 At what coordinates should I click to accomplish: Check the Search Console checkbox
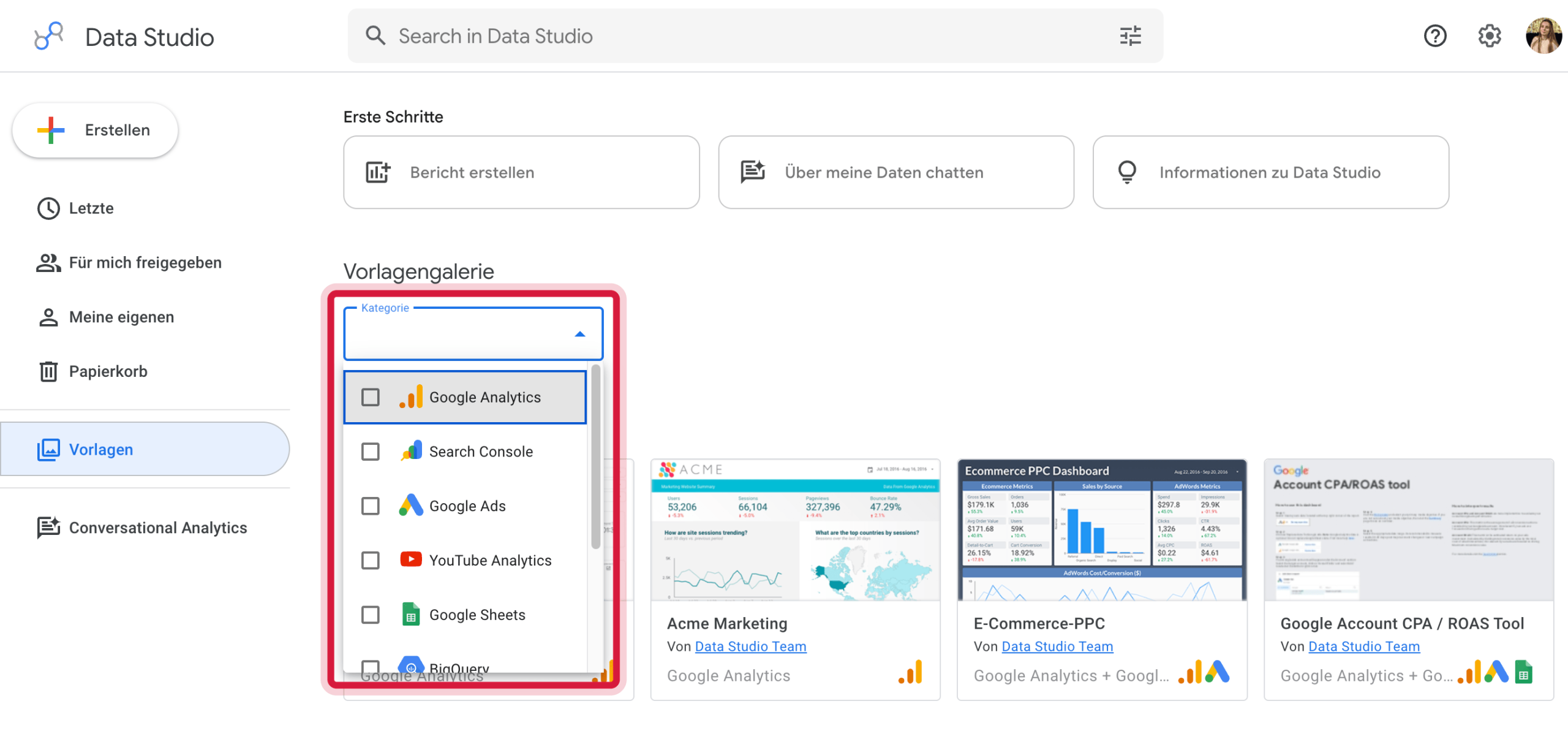click(x=371, y=452)
